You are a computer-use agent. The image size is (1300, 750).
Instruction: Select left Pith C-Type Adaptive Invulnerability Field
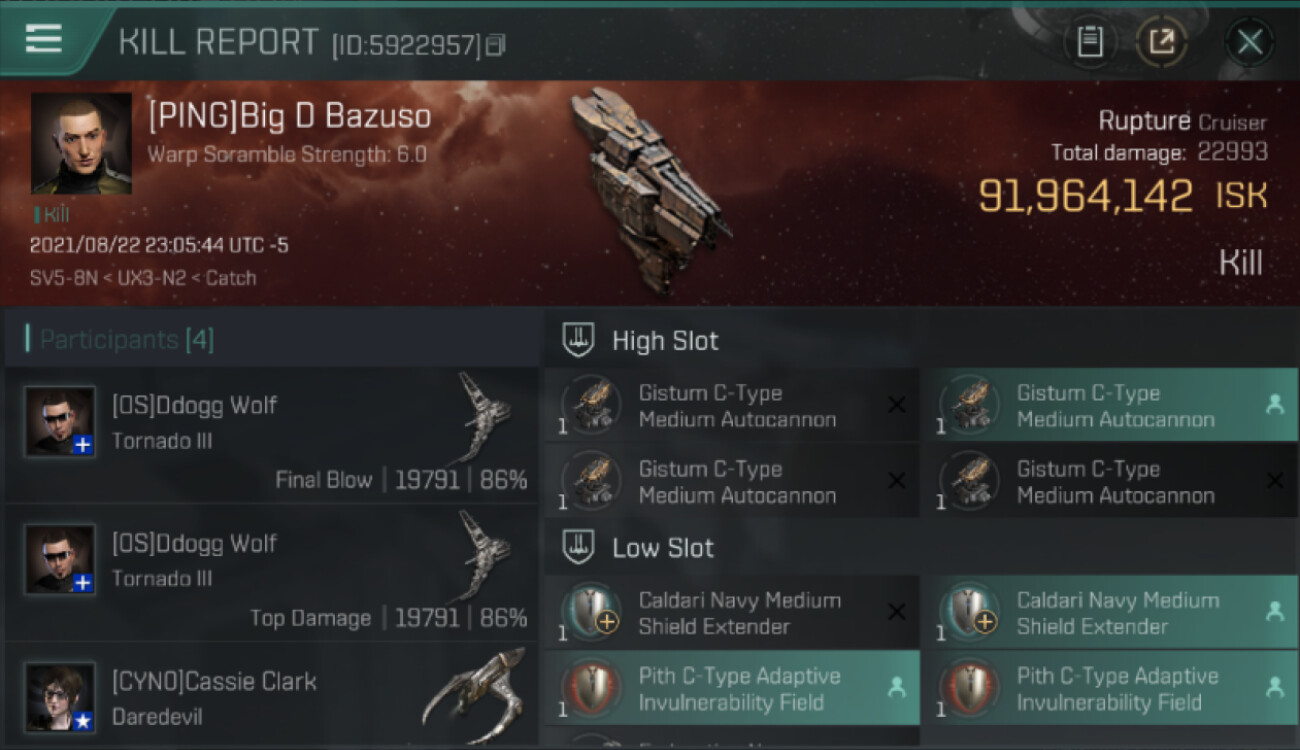point(732,688)
